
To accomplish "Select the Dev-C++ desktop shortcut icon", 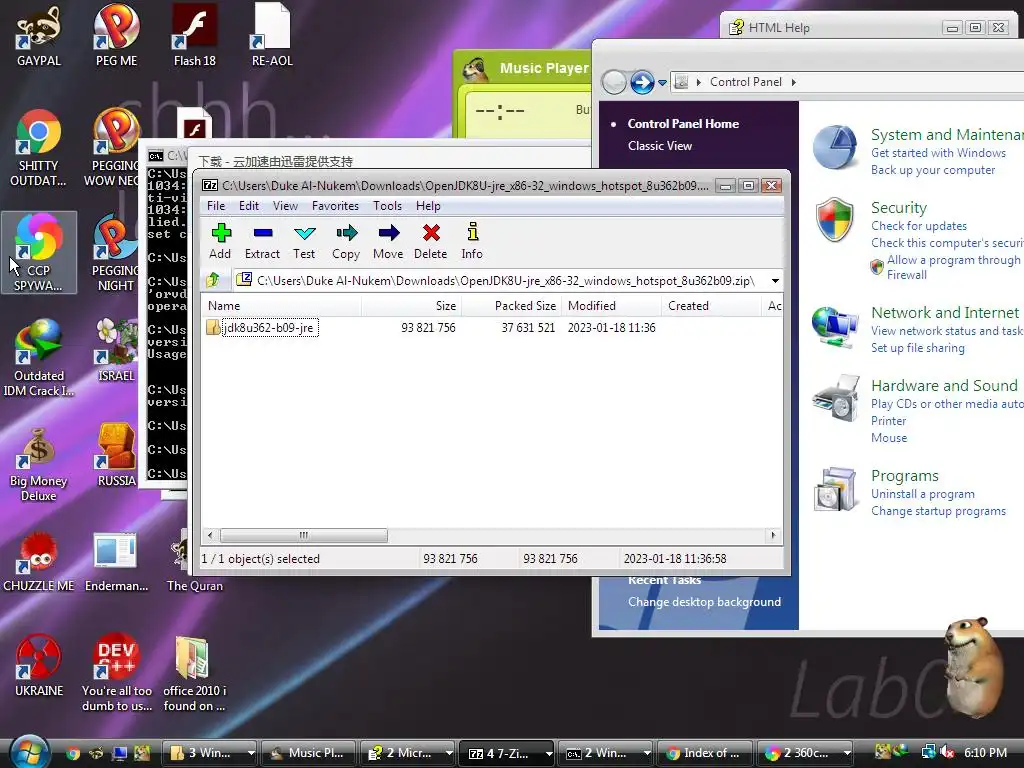I will [x=116, y=673].
